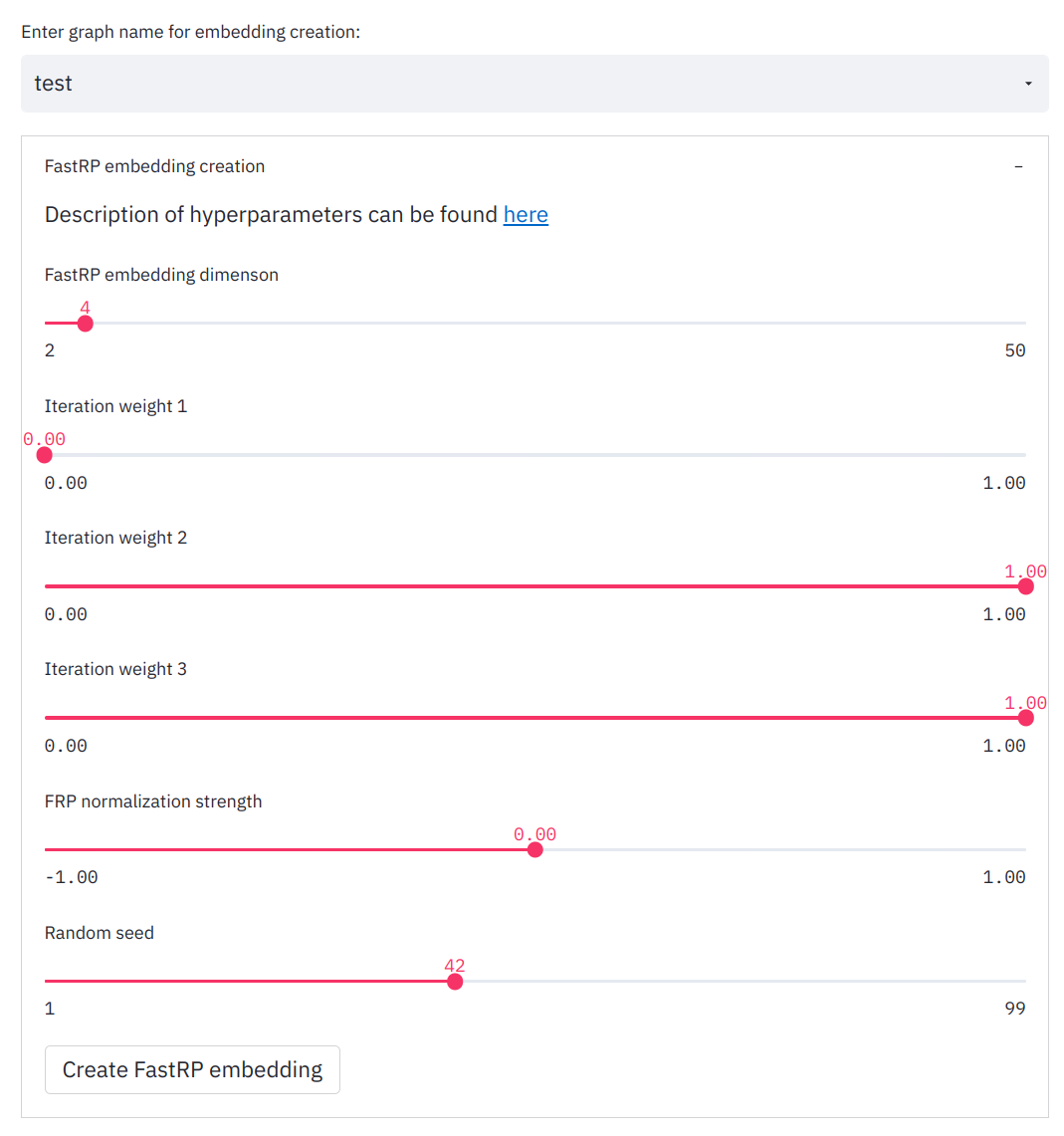Click the middle of Iteration weight 1 track
This screenshot has width=1064, height=1136.
tap(535, 455)
